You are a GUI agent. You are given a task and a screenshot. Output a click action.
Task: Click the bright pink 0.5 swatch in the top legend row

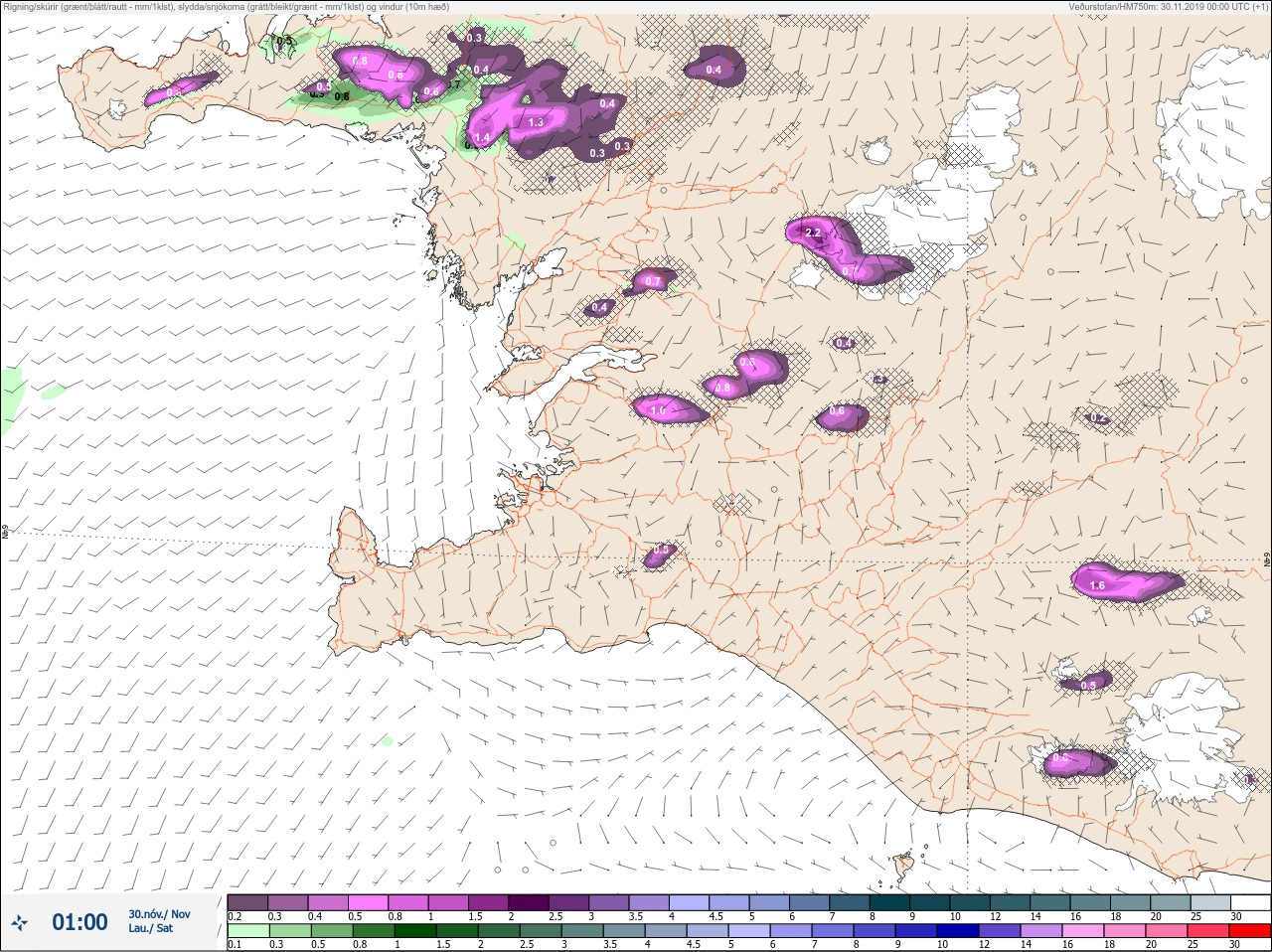[x=368, y=902]
